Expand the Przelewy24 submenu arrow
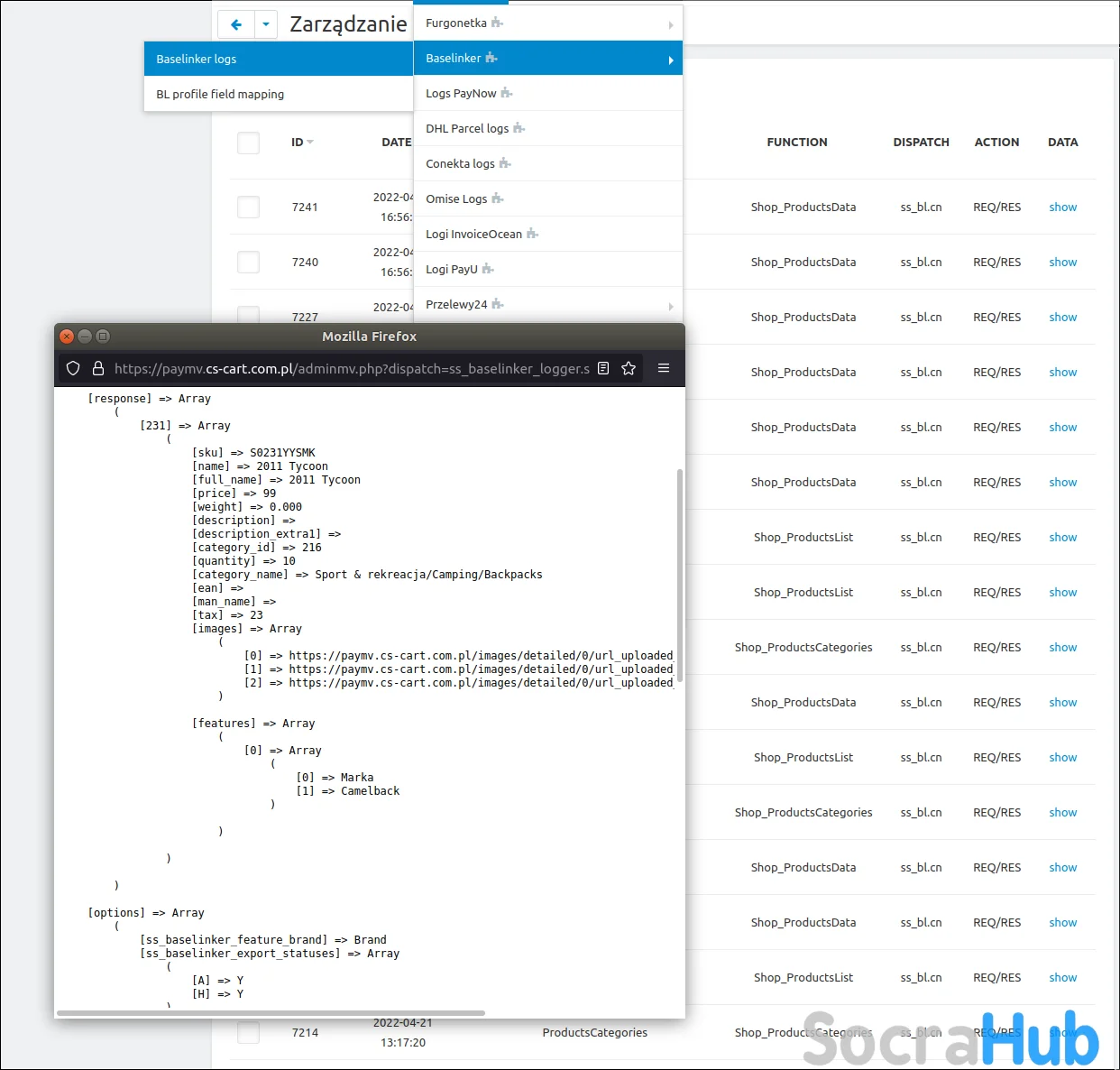The width and height of the screenshot is (1120, 1070). coord(671,307)
